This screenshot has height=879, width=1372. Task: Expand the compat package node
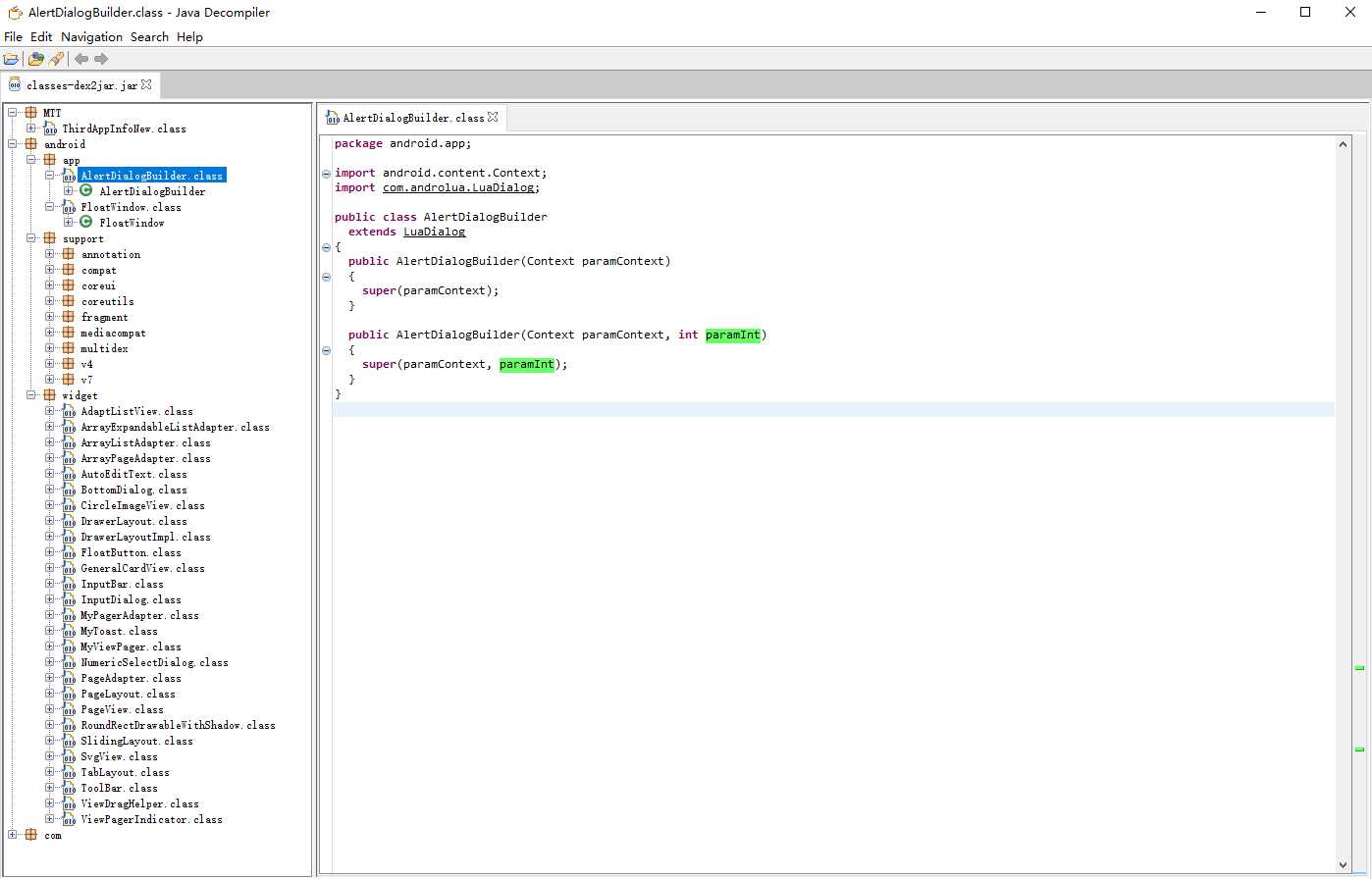50,270
